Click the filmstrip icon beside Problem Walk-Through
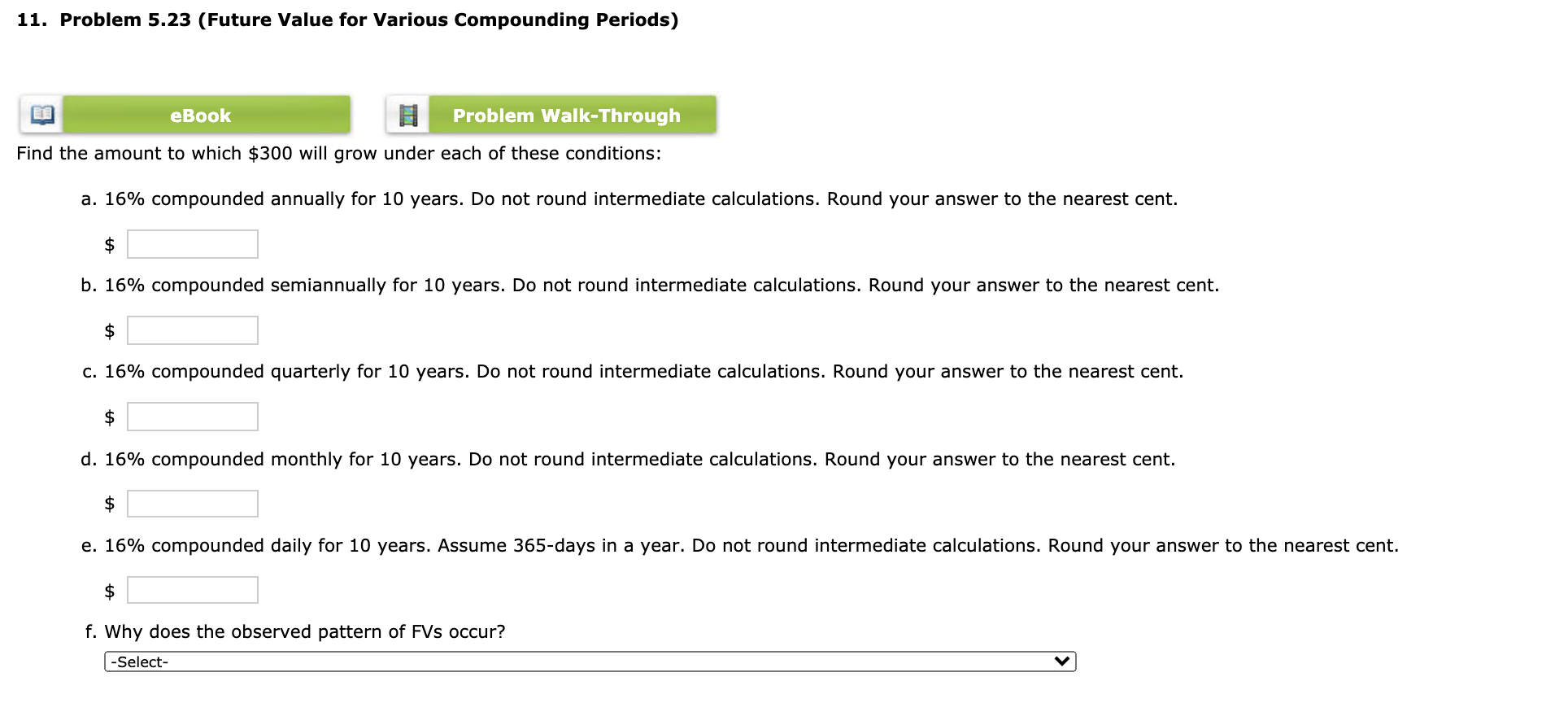Image resolution: width=1568 pixels, height=703 pixels. click(x=409, y=115)
